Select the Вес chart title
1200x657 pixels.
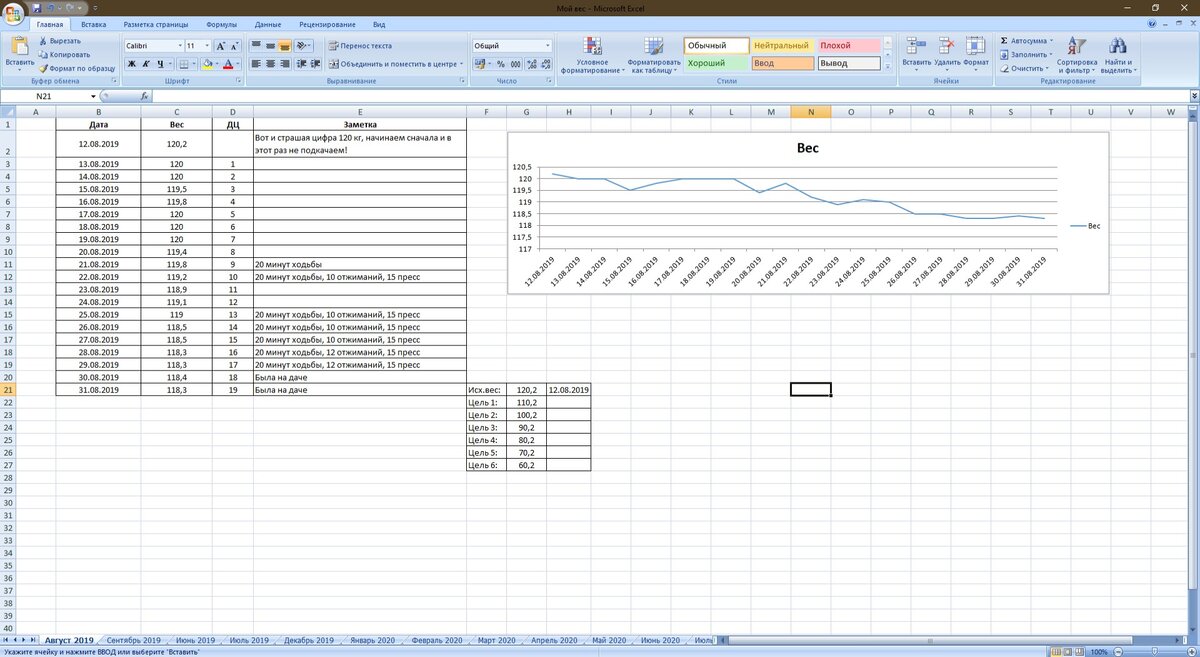point(808,148)
